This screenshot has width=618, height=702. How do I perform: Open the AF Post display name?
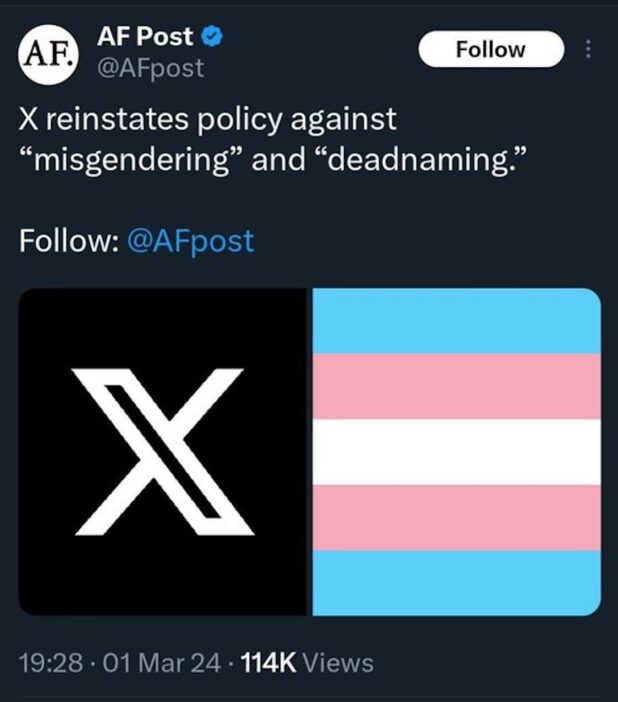coord(145,36)
